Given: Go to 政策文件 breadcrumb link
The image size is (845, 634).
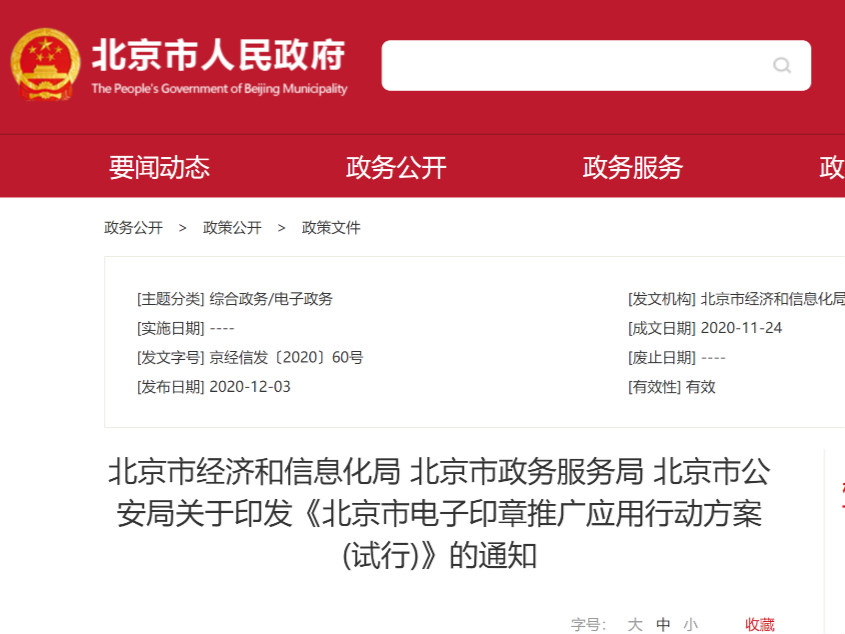Looking at the screenshot, I should point(331,228).
